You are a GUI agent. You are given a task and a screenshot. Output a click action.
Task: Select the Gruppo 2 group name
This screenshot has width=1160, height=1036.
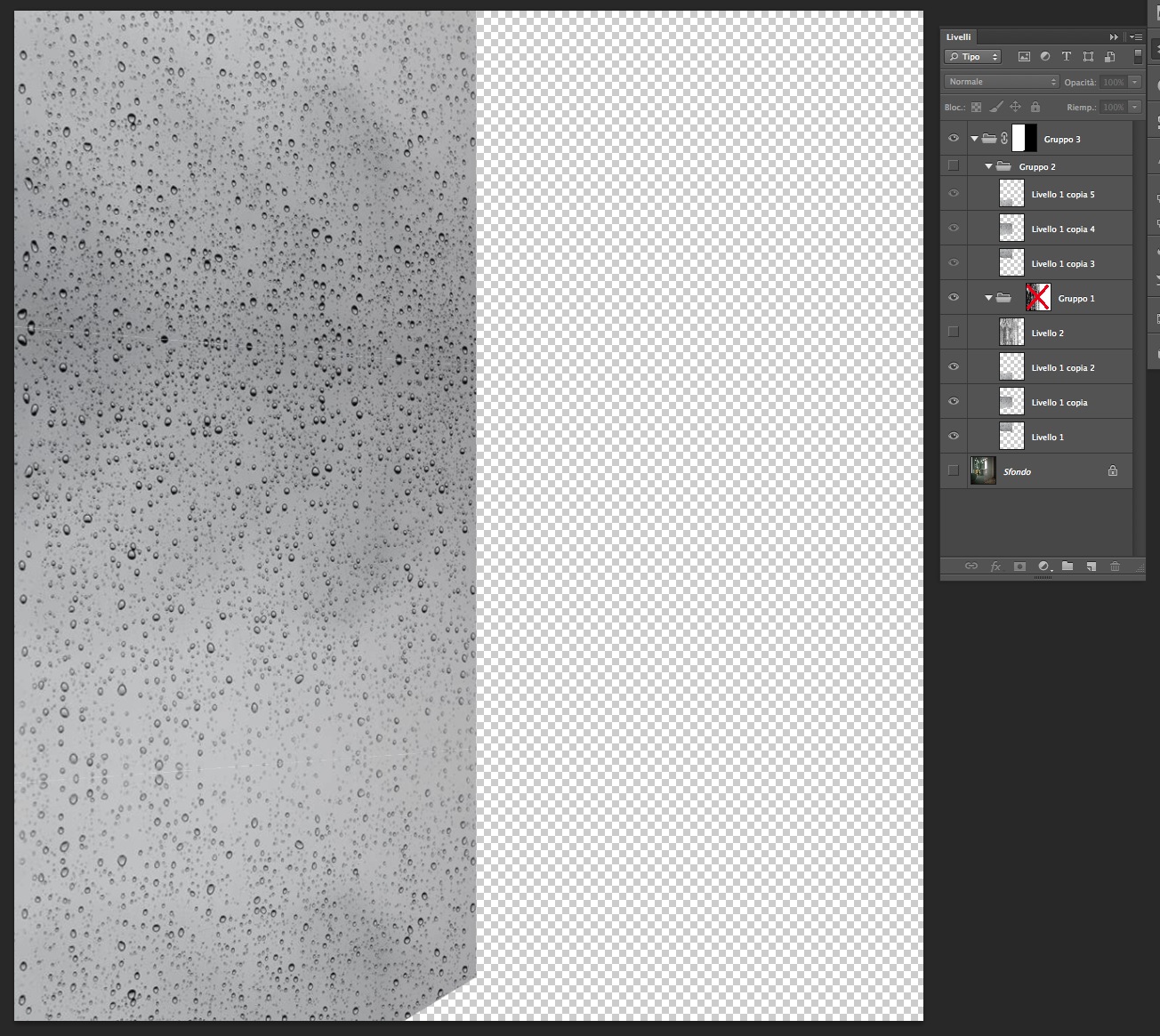click(x=1037, y=167)
